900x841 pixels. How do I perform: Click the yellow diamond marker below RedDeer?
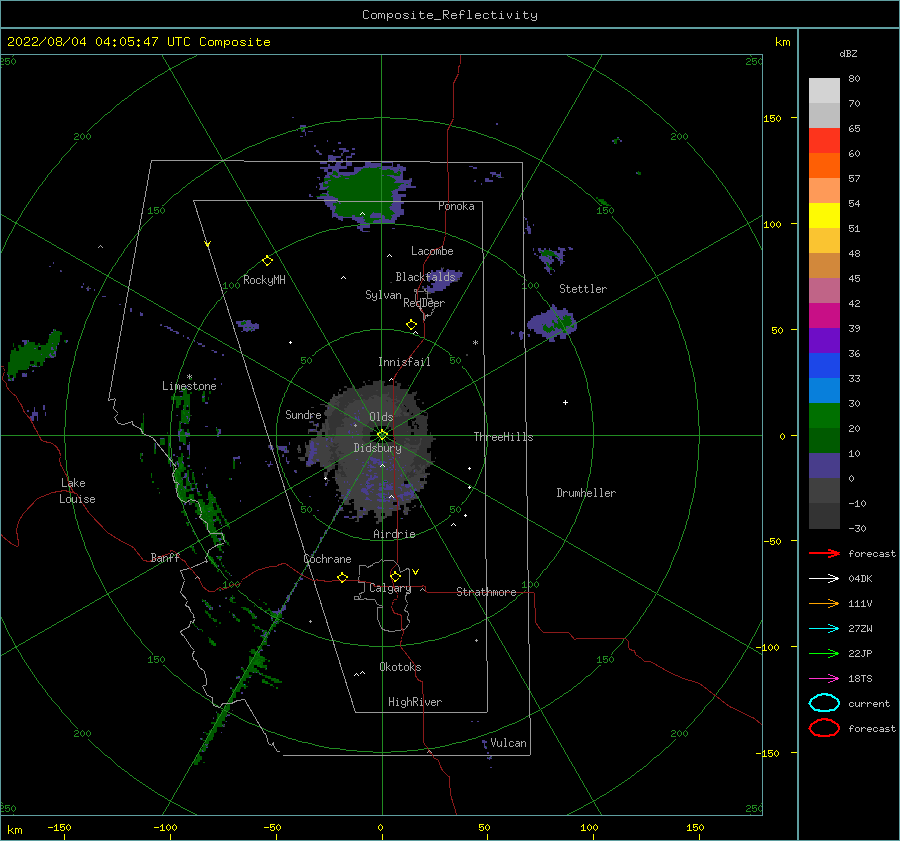coord(411,325)
